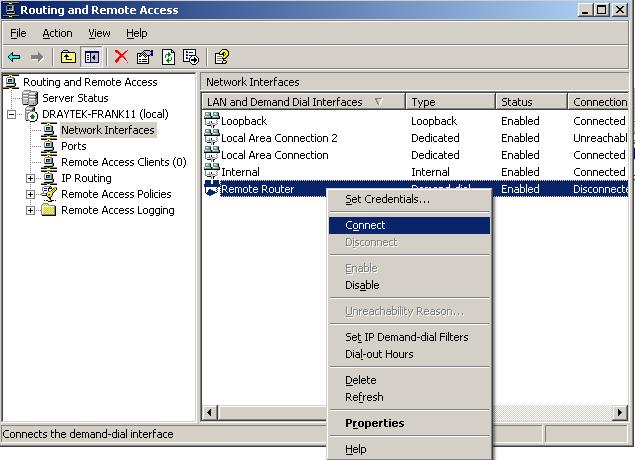635x460 pixels.
Task: Click the Refresh toolbar icon
Action: point(168,57)
